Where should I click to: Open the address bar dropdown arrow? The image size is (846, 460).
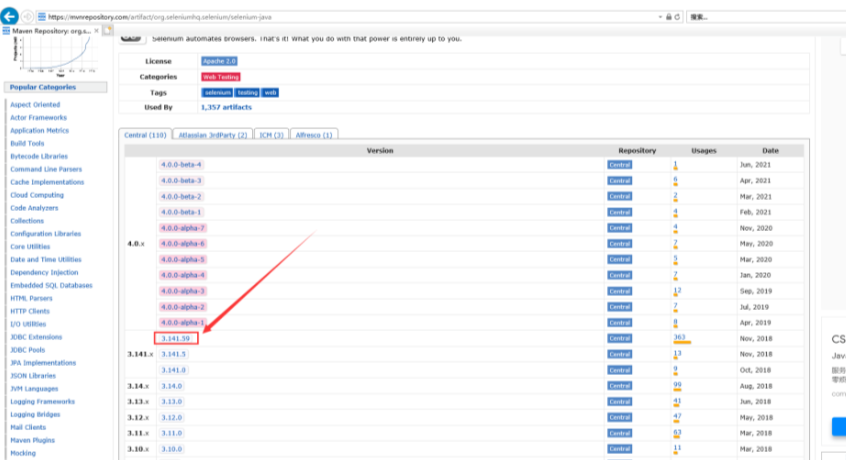tap(660, 17)
